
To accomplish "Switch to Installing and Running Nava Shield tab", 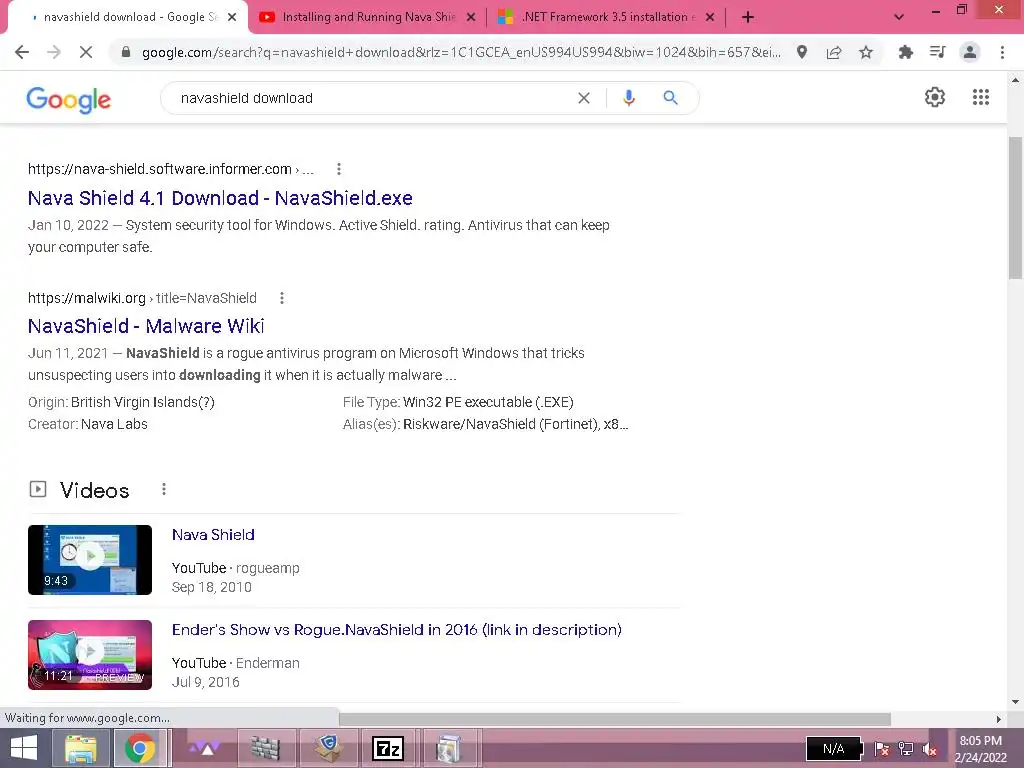I will 368,17.
